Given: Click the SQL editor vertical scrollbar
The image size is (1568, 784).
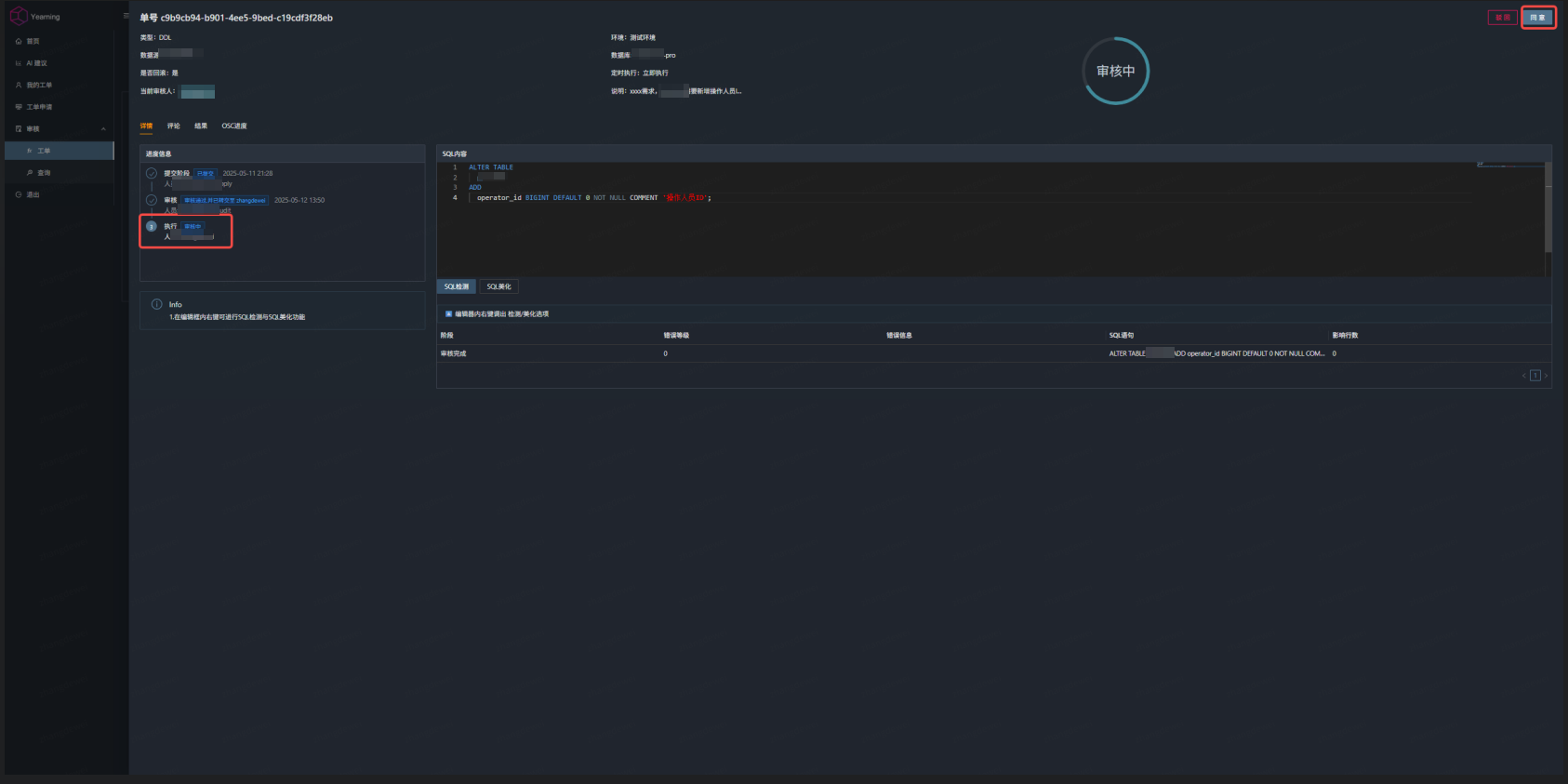Looking at the screenshot, I should point(1548,206).
